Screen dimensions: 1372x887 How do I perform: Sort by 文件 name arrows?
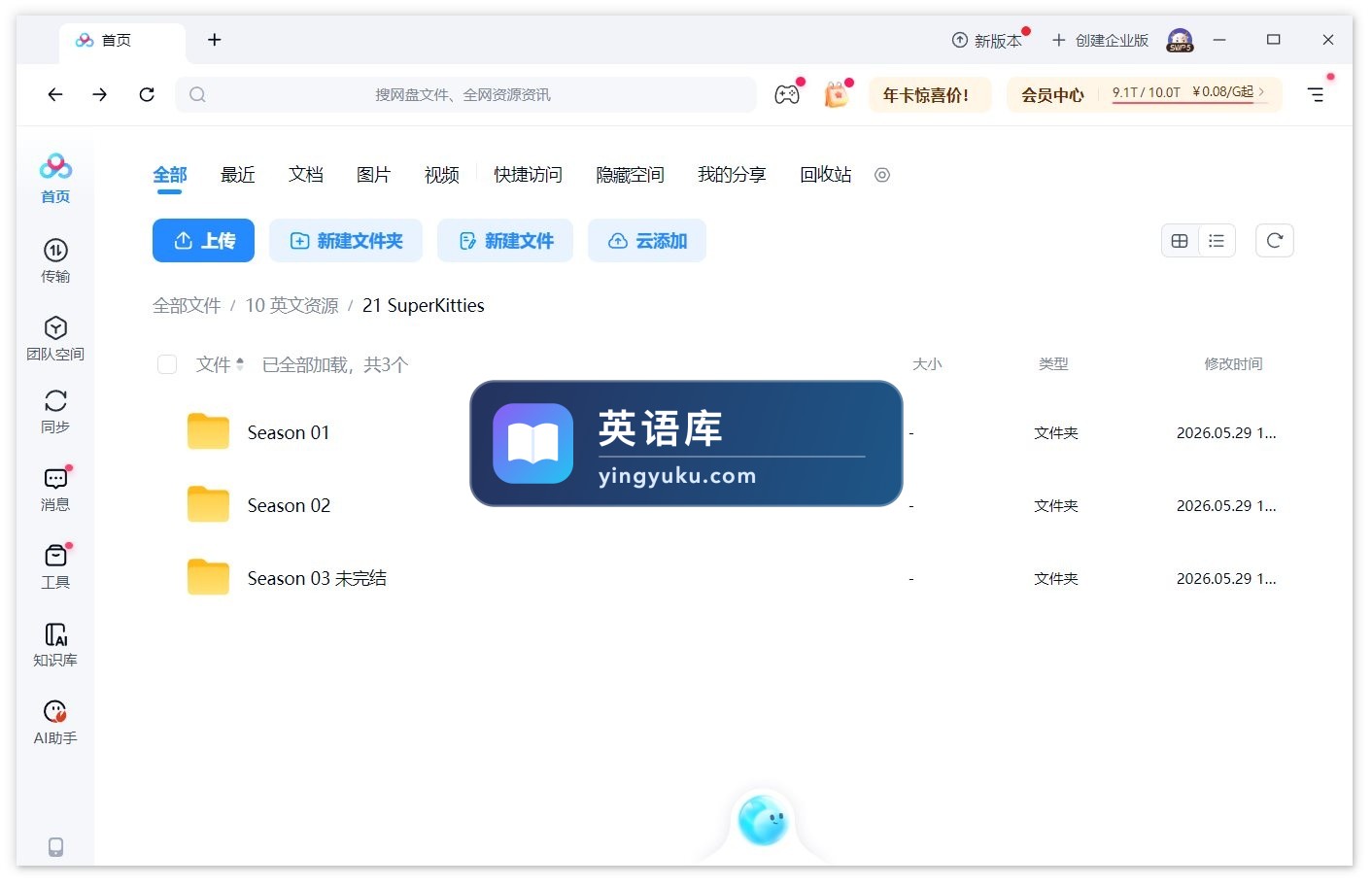(x=240, y=364)
